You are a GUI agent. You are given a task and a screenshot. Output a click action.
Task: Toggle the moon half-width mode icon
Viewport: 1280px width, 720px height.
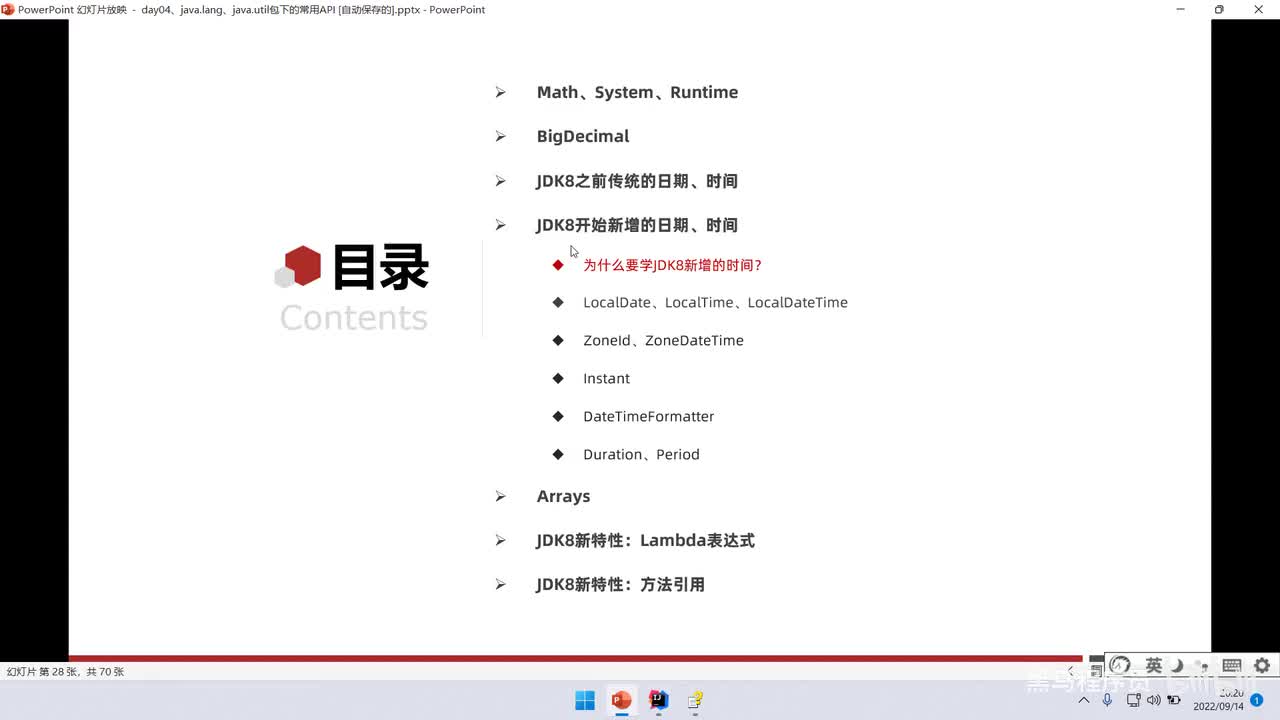(1177, 666)
